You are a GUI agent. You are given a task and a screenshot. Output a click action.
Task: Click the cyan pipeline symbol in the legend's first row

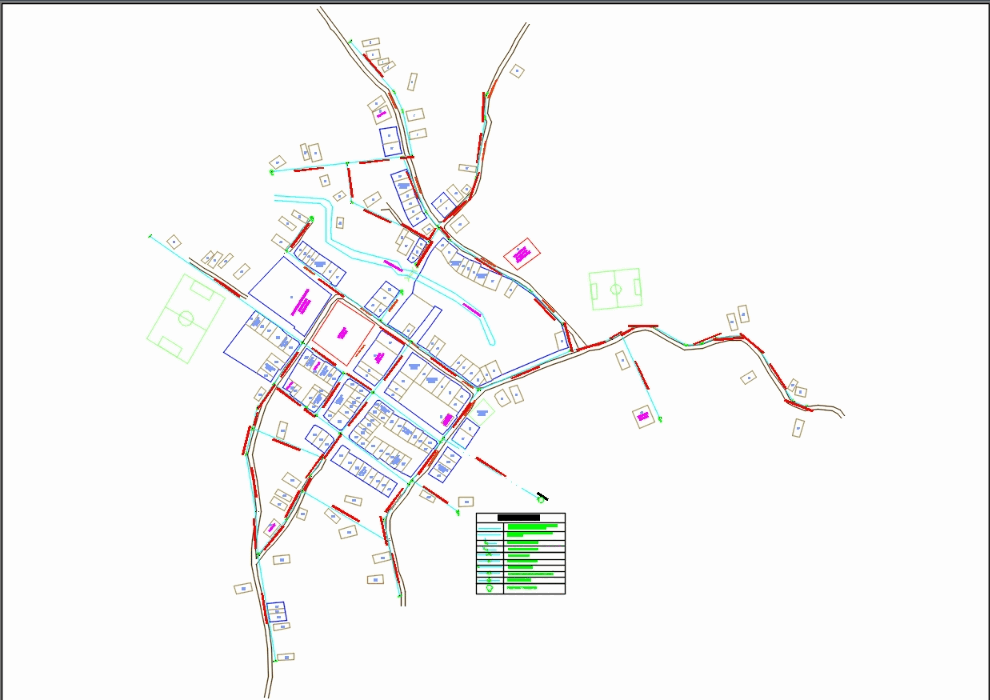(x=490, y=528)
